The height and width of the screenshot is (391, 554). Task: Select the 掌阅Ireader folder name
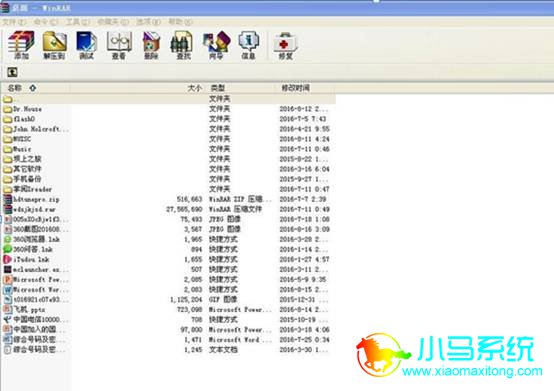pyautogui.click(x=33, y=189)
